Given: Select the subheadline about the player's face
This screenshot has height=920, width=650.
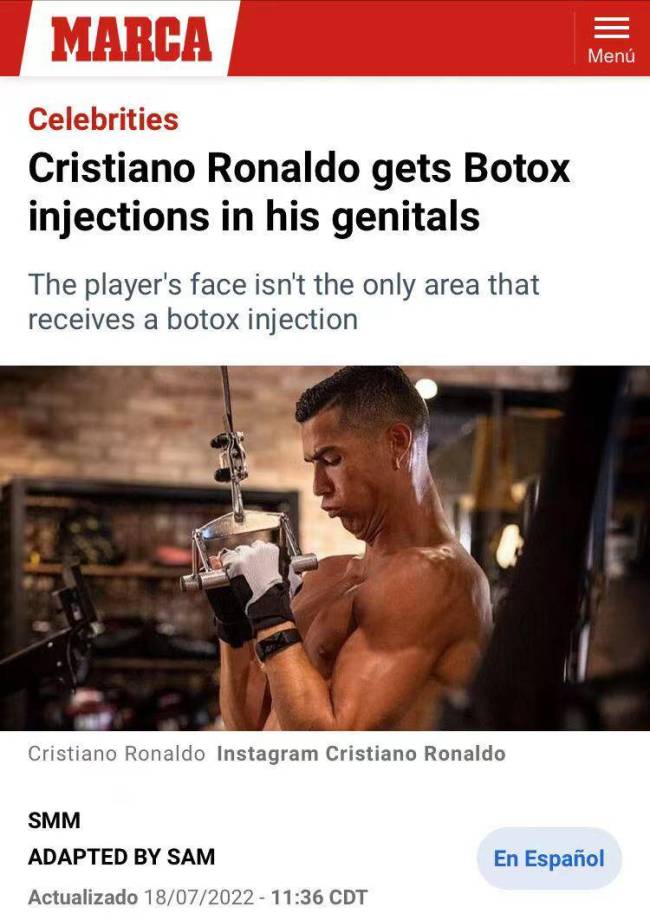Looking at the screenshot, I should click(x=283, y=302).
